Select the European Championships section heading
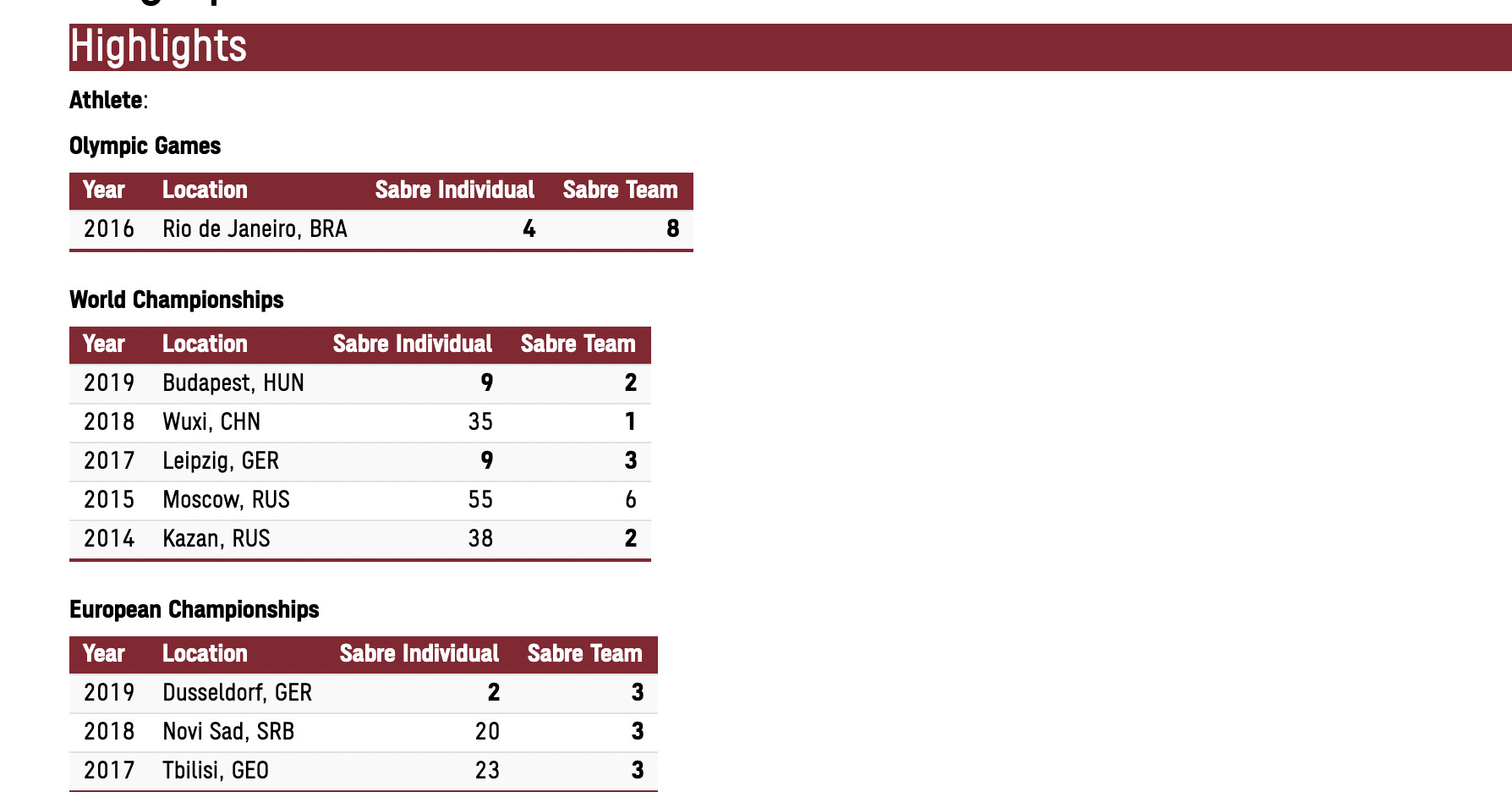 [x=194, y=609]
